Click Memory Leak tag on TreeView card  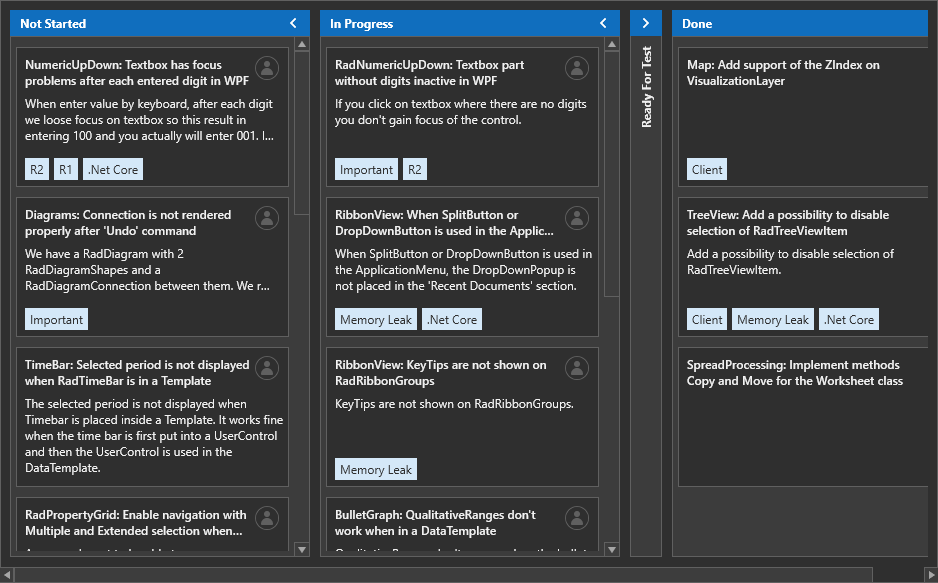point(772,319)
